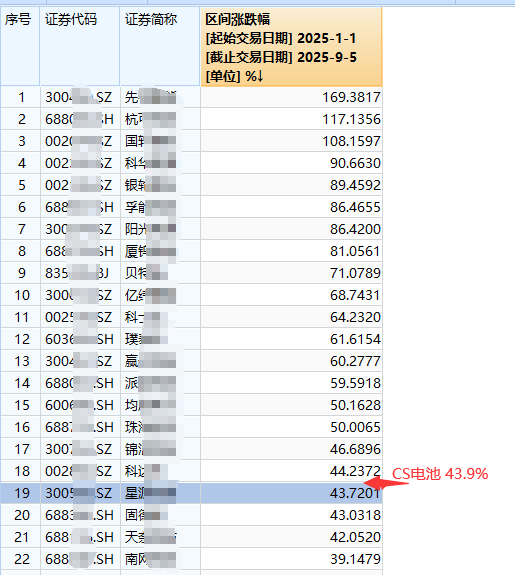Click the 序号 column header
Image resolution: width=515 pixels, height=575 pixels.
click(20, 47)
